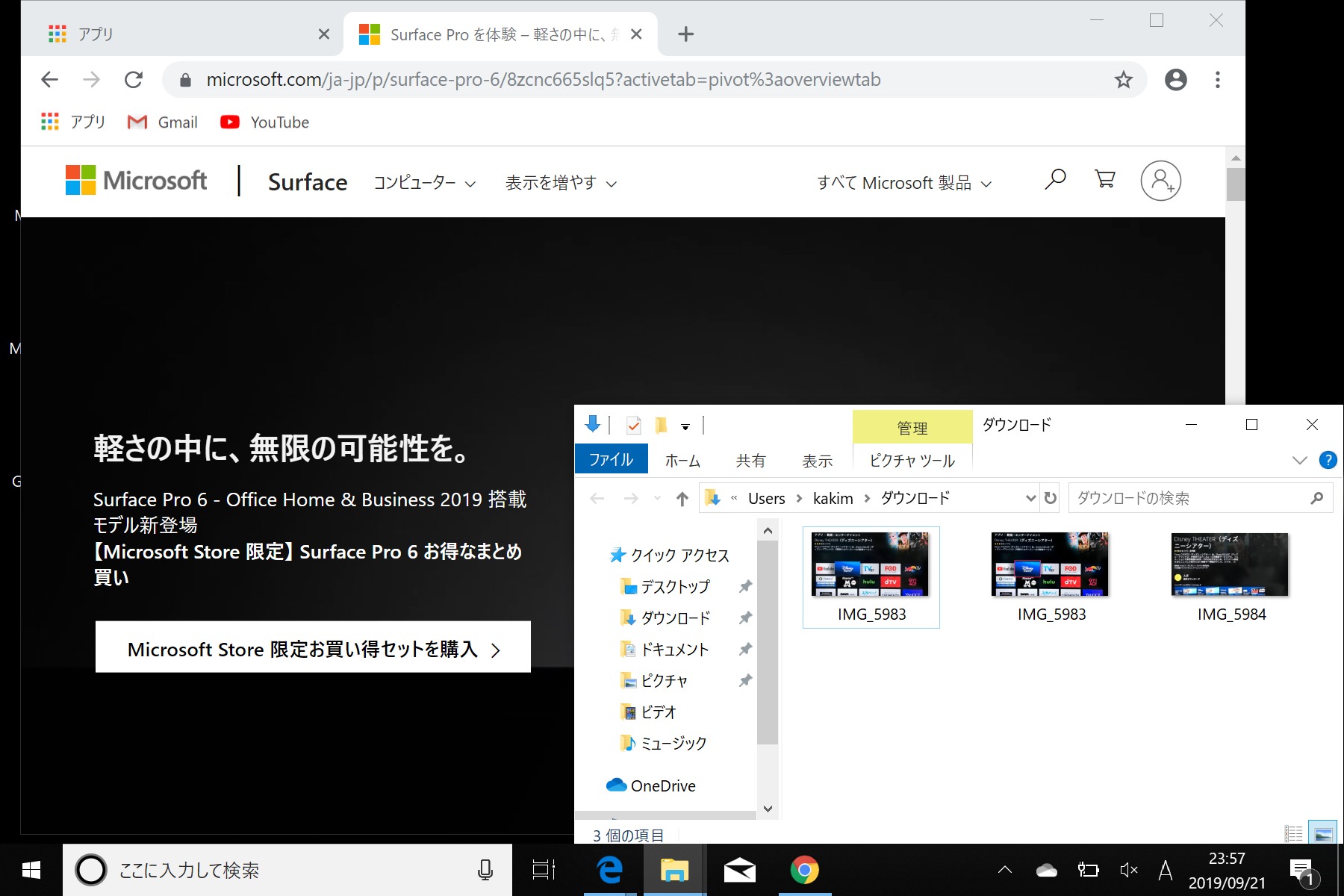Open Explorer recent locations dropdown arrow

(657, 499)
